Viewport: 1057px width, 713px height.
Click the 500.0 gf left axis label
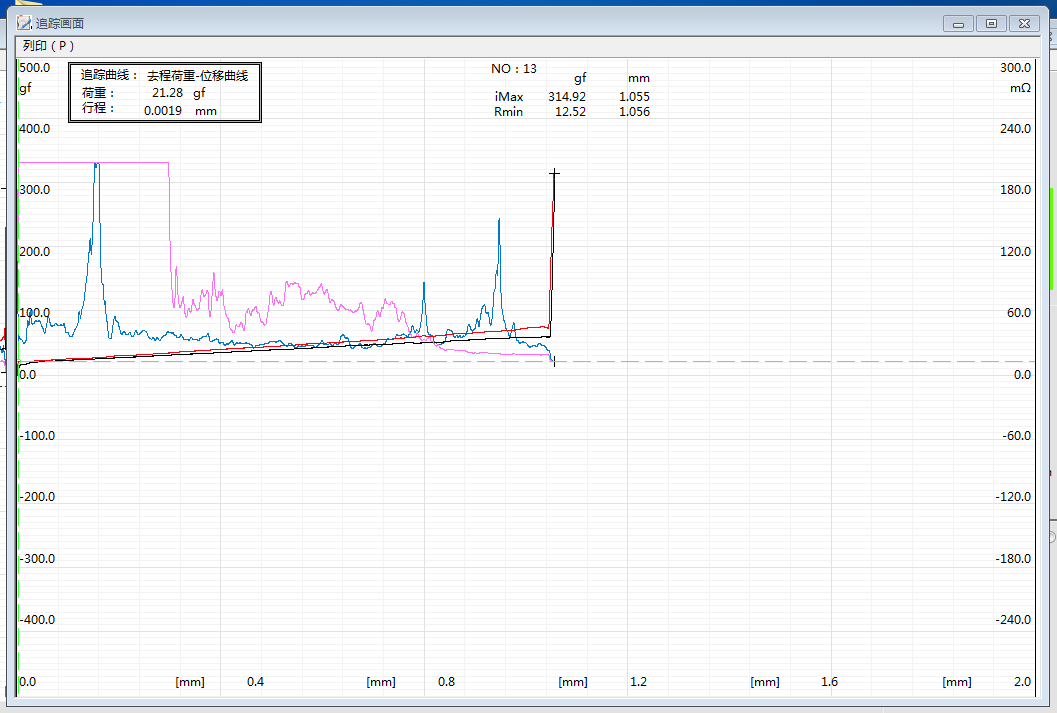tap(35, 68)
